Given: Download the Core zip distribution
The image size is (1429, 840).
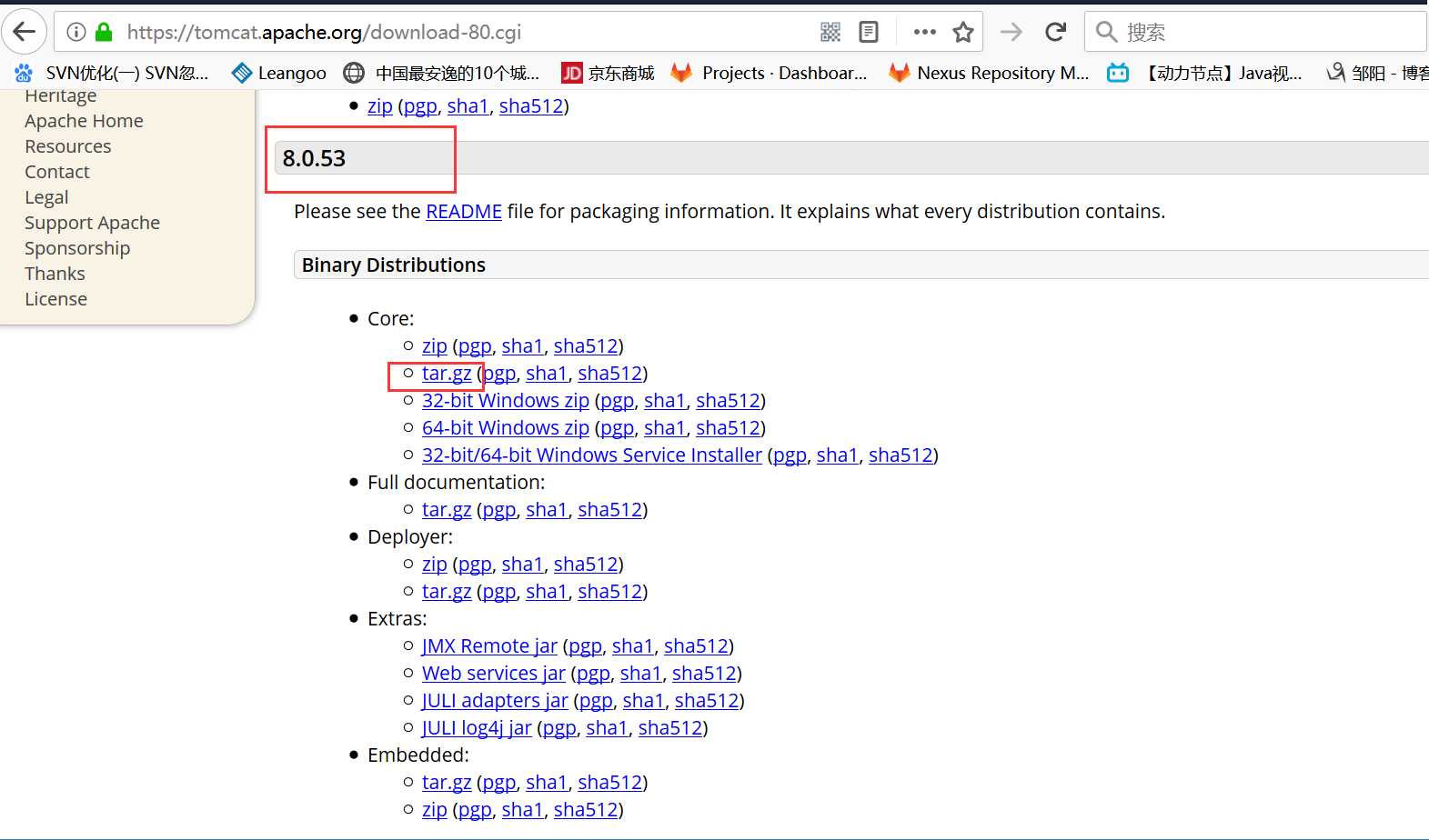Looking at the screenshot, I should coord(435,346).
